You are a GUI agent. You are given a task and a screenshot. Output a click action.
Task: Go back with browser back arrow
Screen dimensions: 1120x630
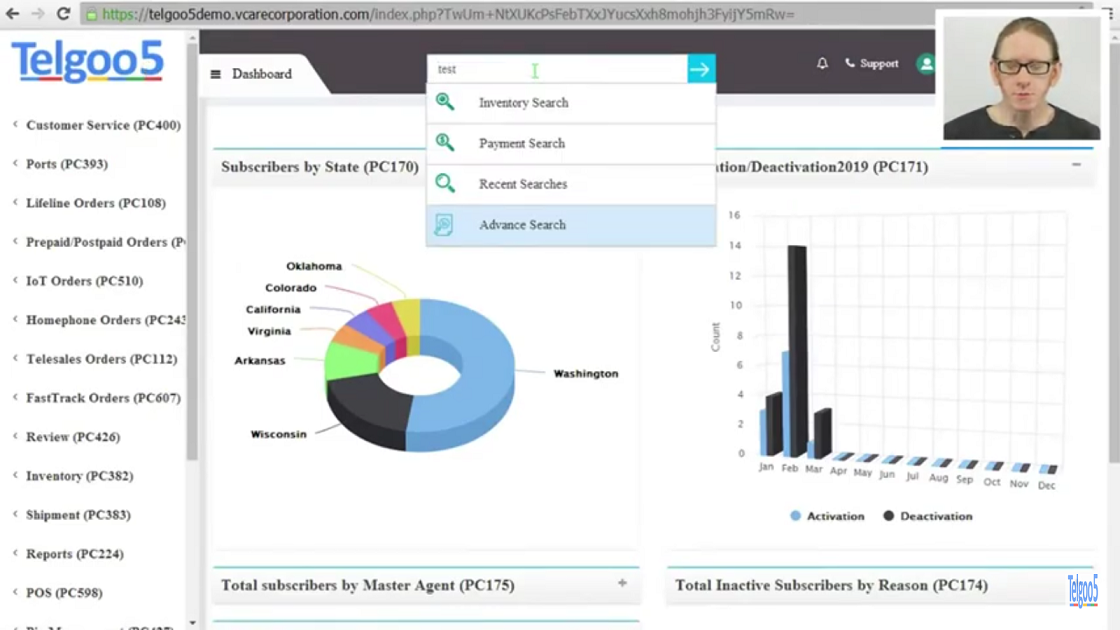coord(12,14)
